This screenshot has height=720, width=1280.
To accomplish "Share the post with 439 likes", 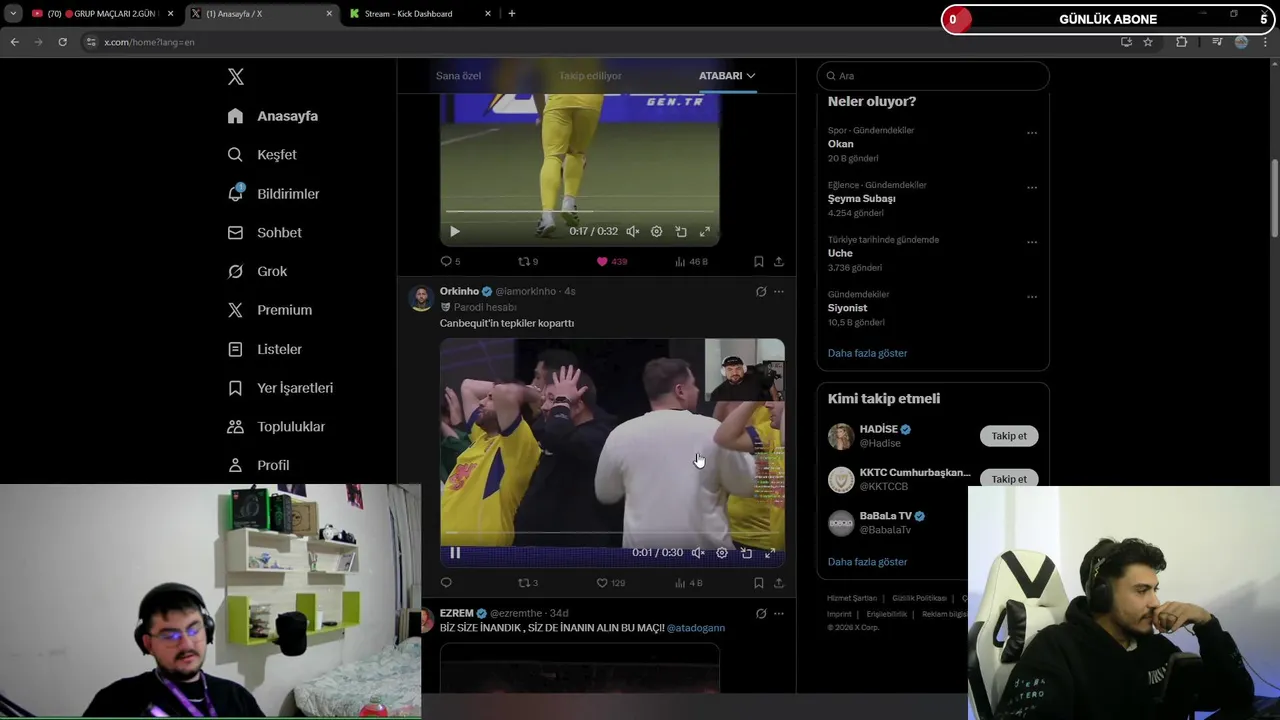I will coord(779,261).
